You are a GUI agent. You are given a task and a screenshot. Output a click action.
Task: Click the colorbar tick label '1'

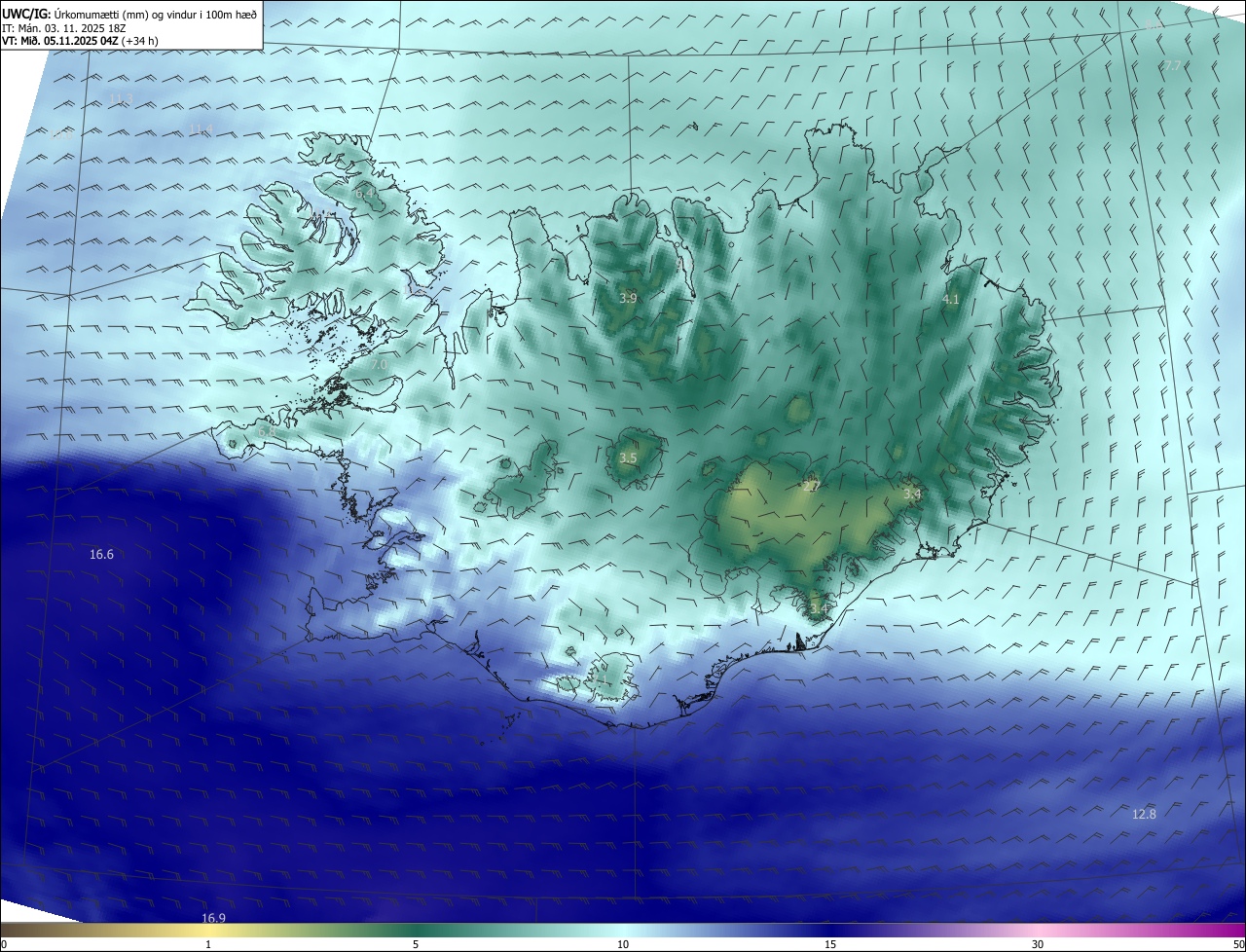(208, 944)
